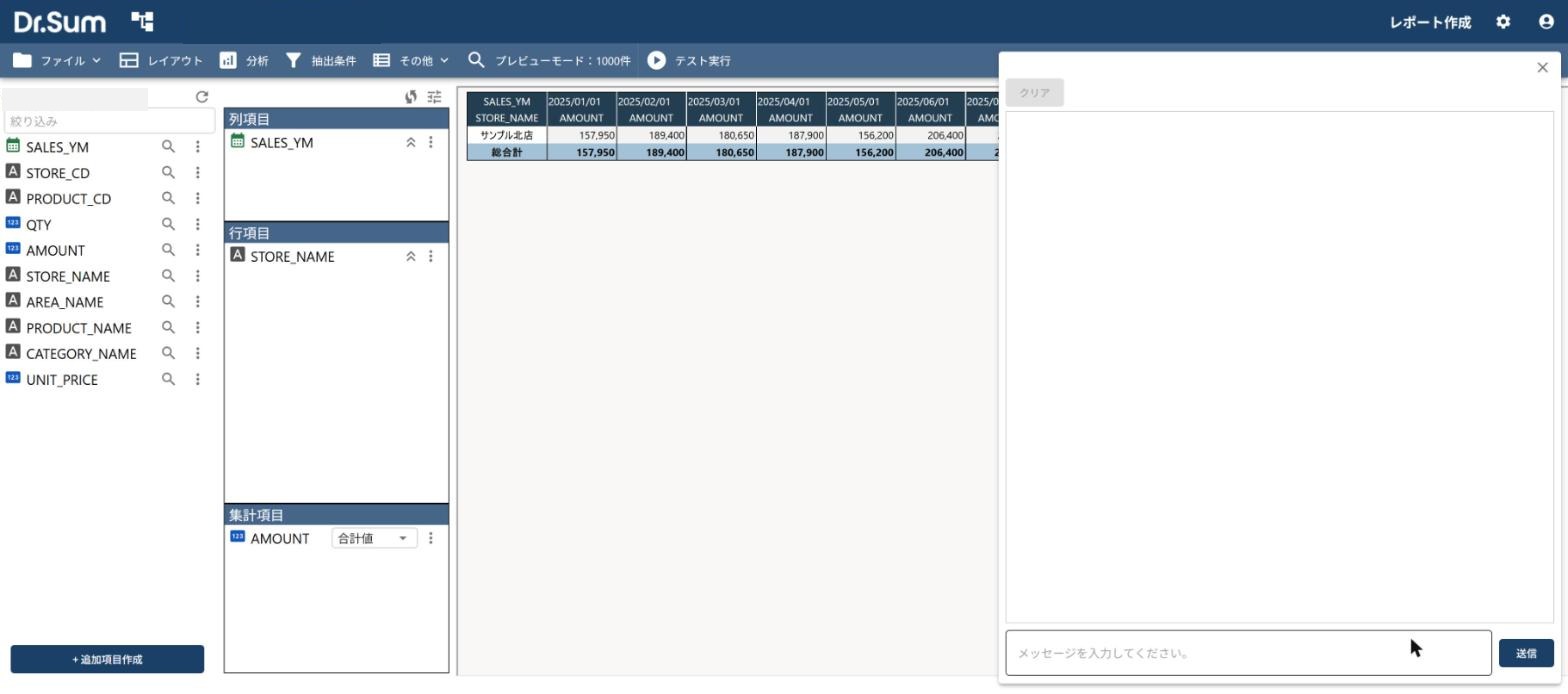Search values of the STORE_CD field
Screen dimensions: 1568x694
click(168, 172)
